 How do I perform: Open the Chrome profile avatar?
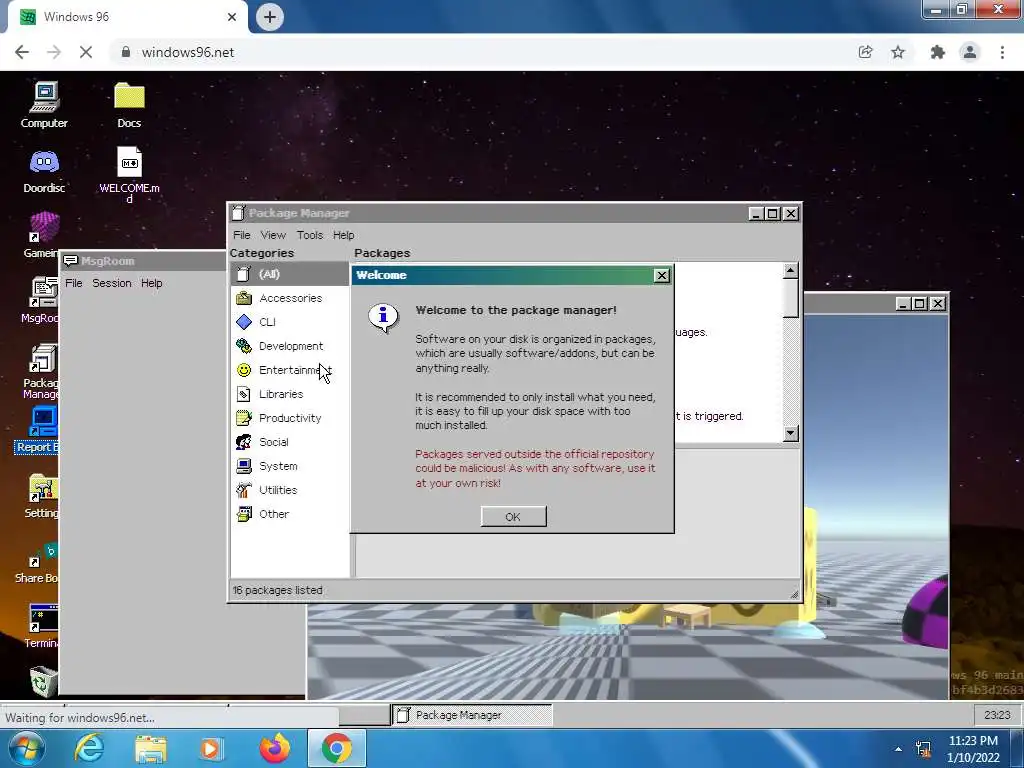(970, 52)
